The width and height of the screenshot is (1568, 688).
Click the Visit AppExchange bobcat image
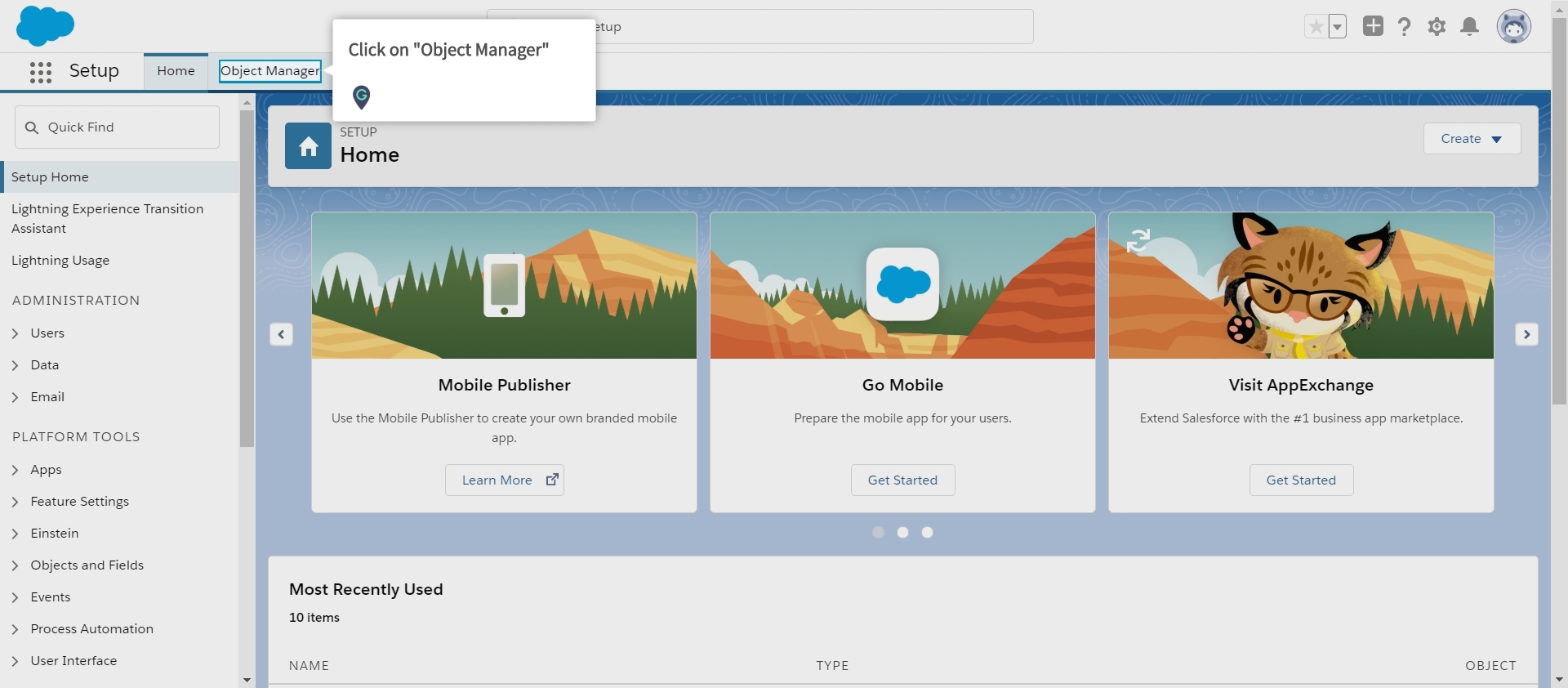pyautogui.click(x=1302, y=286)
